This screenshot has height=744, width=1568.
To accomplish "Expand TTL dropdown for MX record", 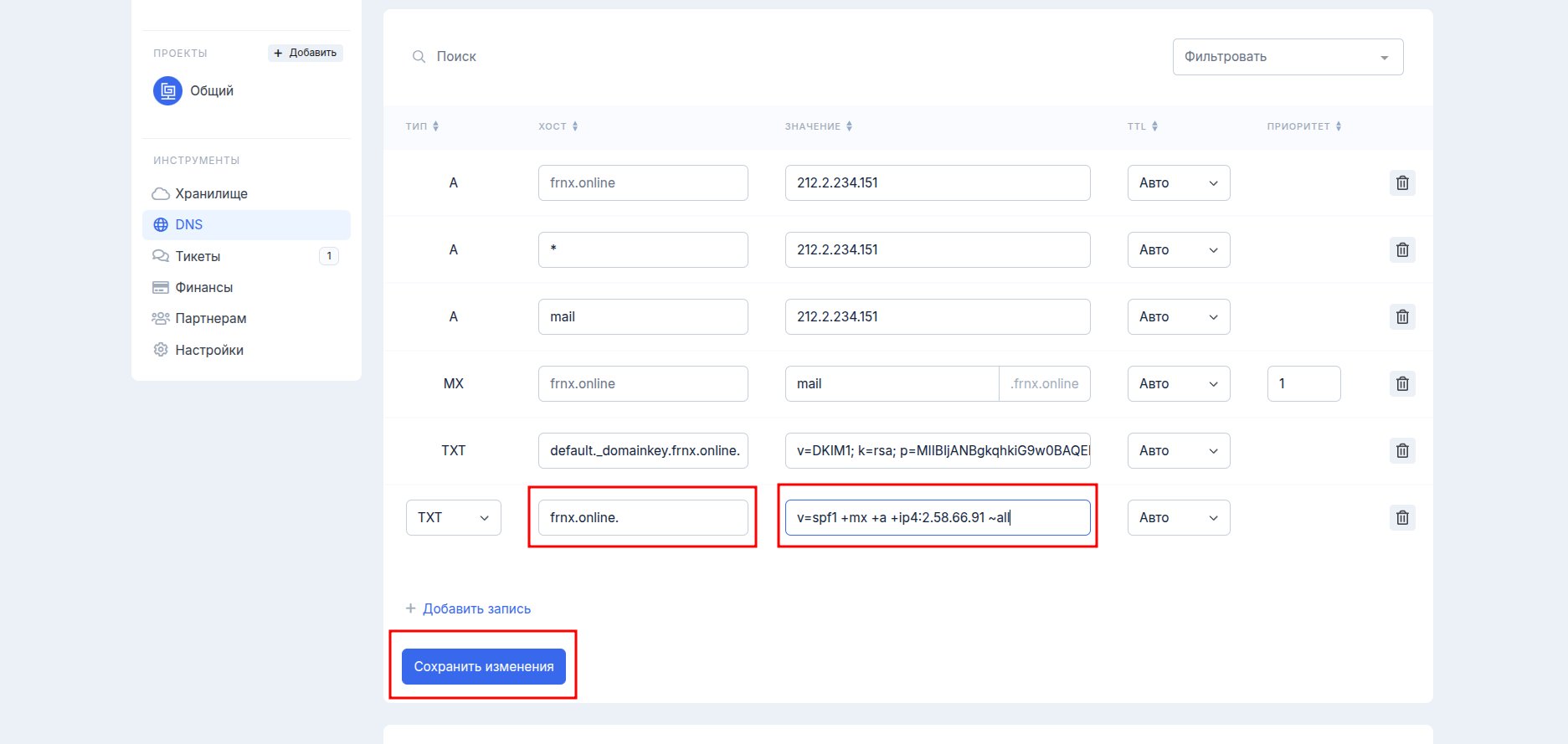I will coord(1178,383).
